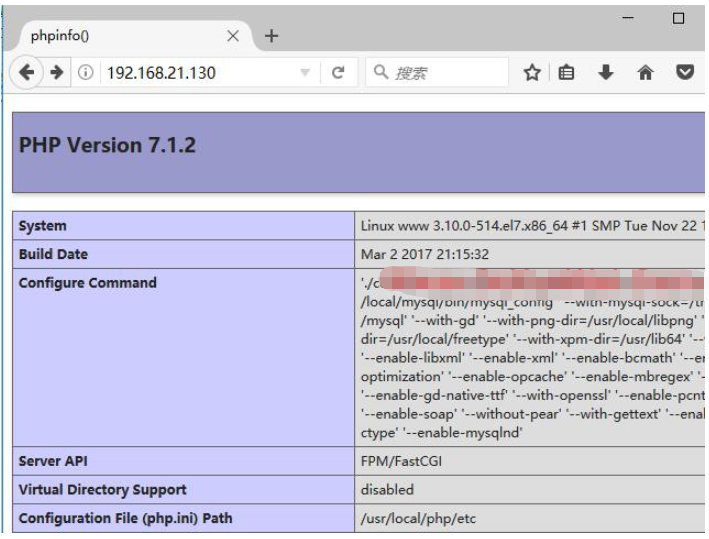Viewport: 709px width, 539px height.
Task: Click the '--enable-opcache' configure line
Action: (532, 377)
